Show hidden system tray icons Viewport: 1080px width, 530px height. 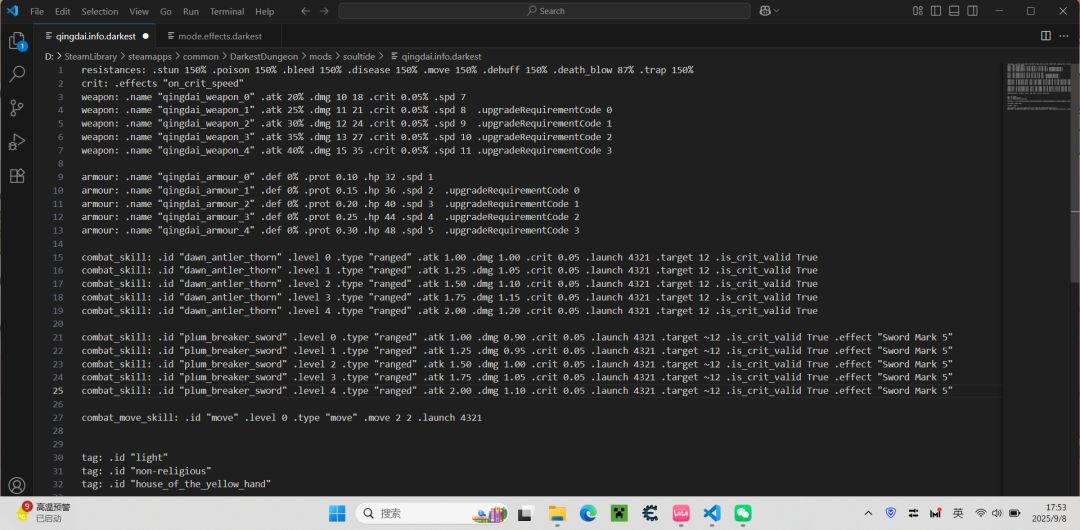(x=868, y=513)
